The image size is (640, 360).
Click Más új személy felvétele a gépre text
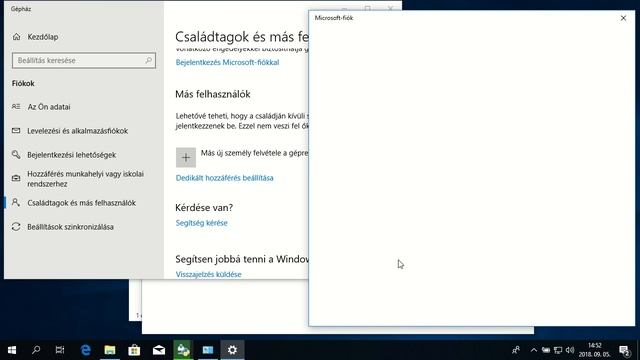click(x=254, y=153)
